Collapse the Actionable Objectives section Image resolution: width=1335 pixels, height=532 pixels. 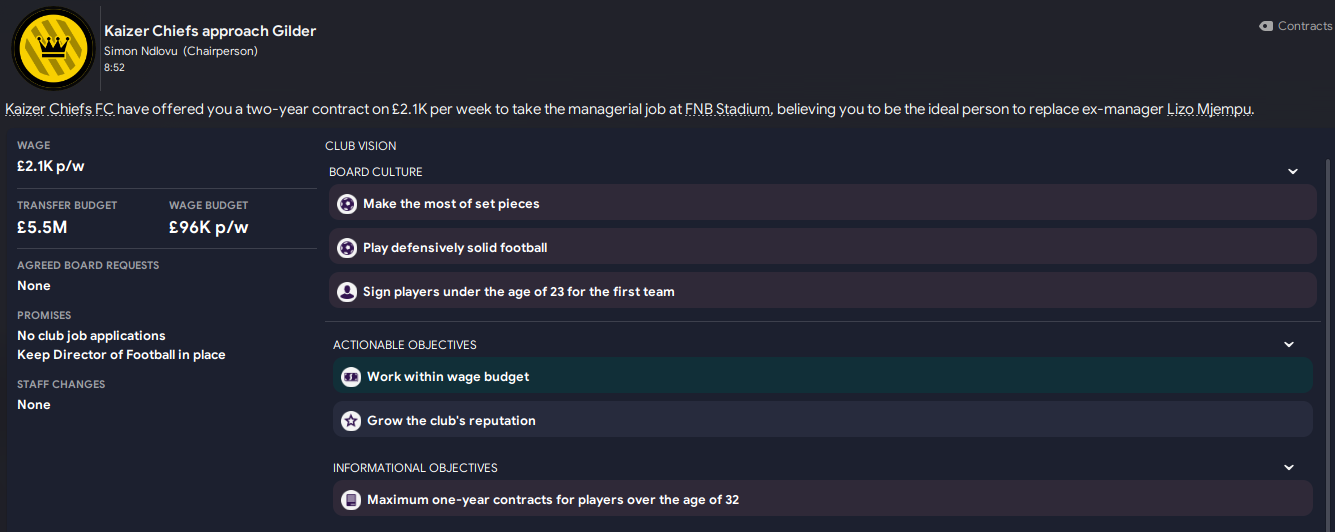click(x=1289, y=345)
